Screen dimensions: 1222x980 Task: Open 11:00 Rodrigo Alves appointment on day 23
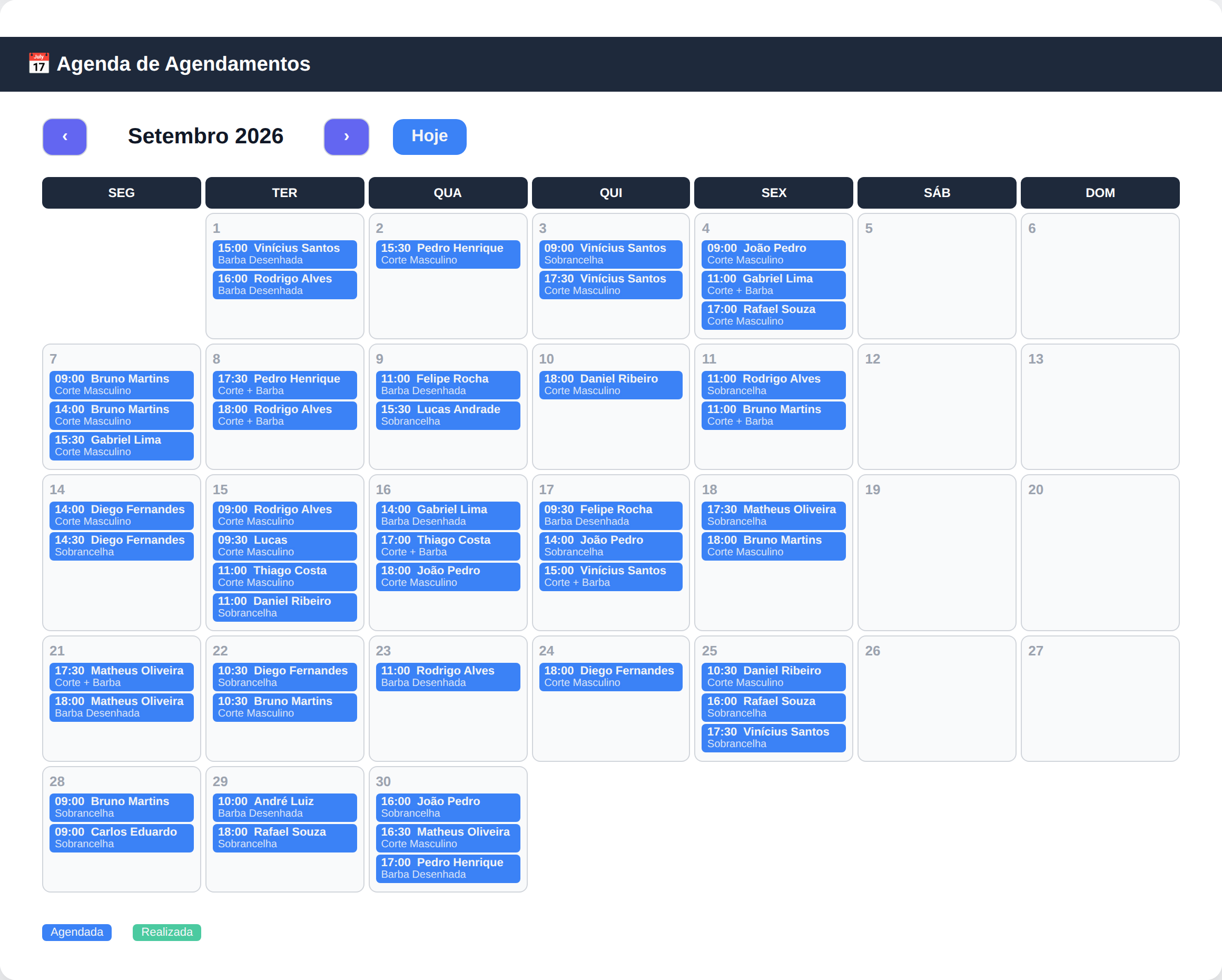click(x=448, y=677)
